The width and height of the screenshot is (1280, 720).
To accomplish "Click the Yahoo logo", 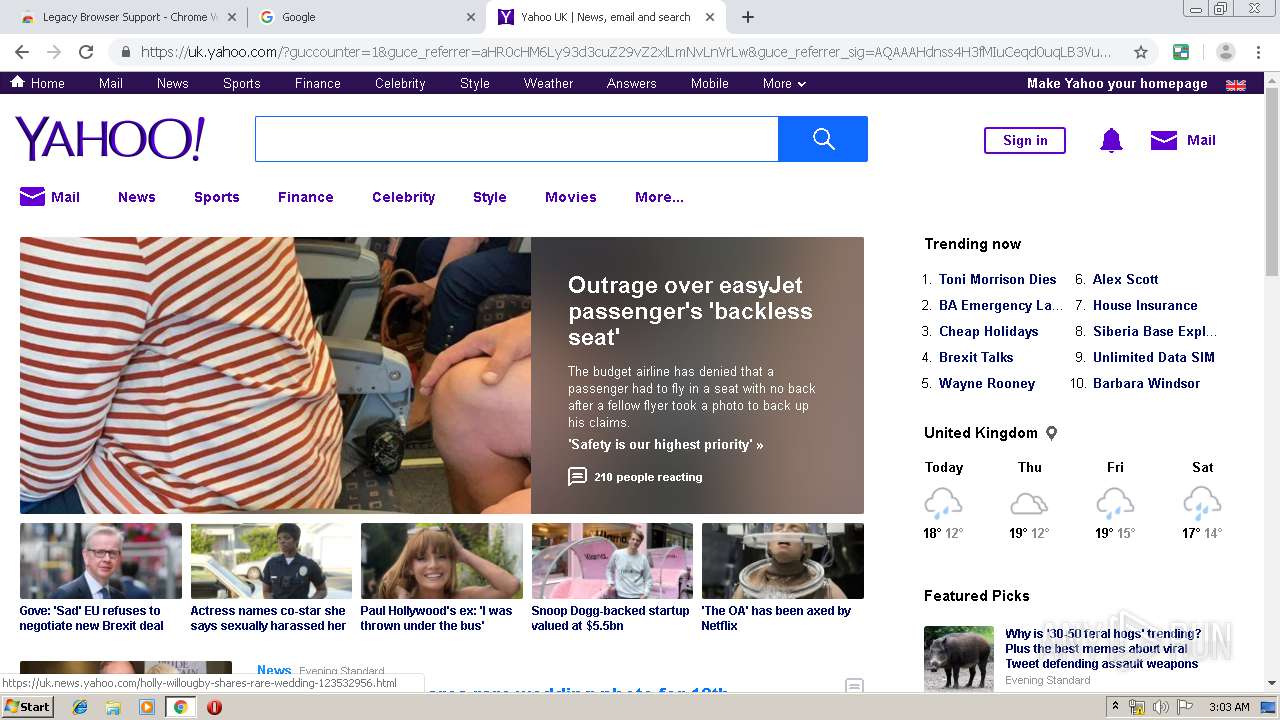I will pyautogui.click(x=110, y=139).
